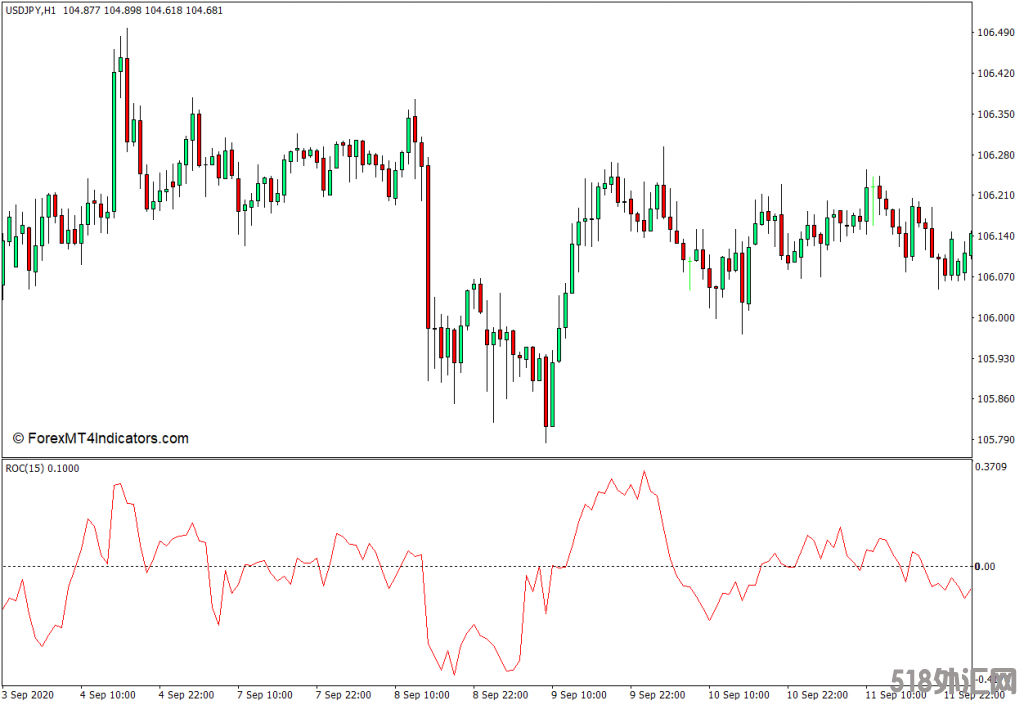
Task: Open the ForexMT4Indicators.com watermark link
Action: click(x=100, y=438)
